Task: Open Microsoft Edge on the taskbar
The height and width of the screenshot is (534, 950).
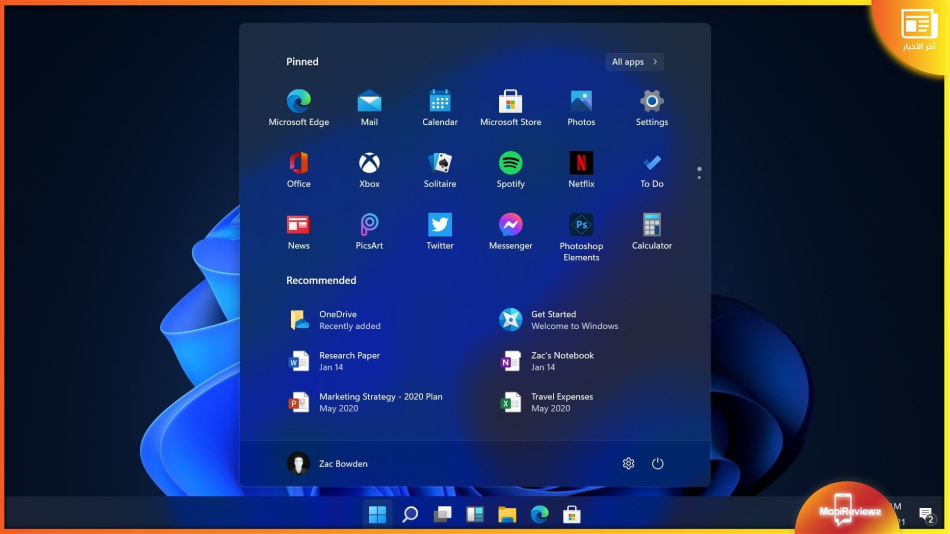Action: pos(539,515)
